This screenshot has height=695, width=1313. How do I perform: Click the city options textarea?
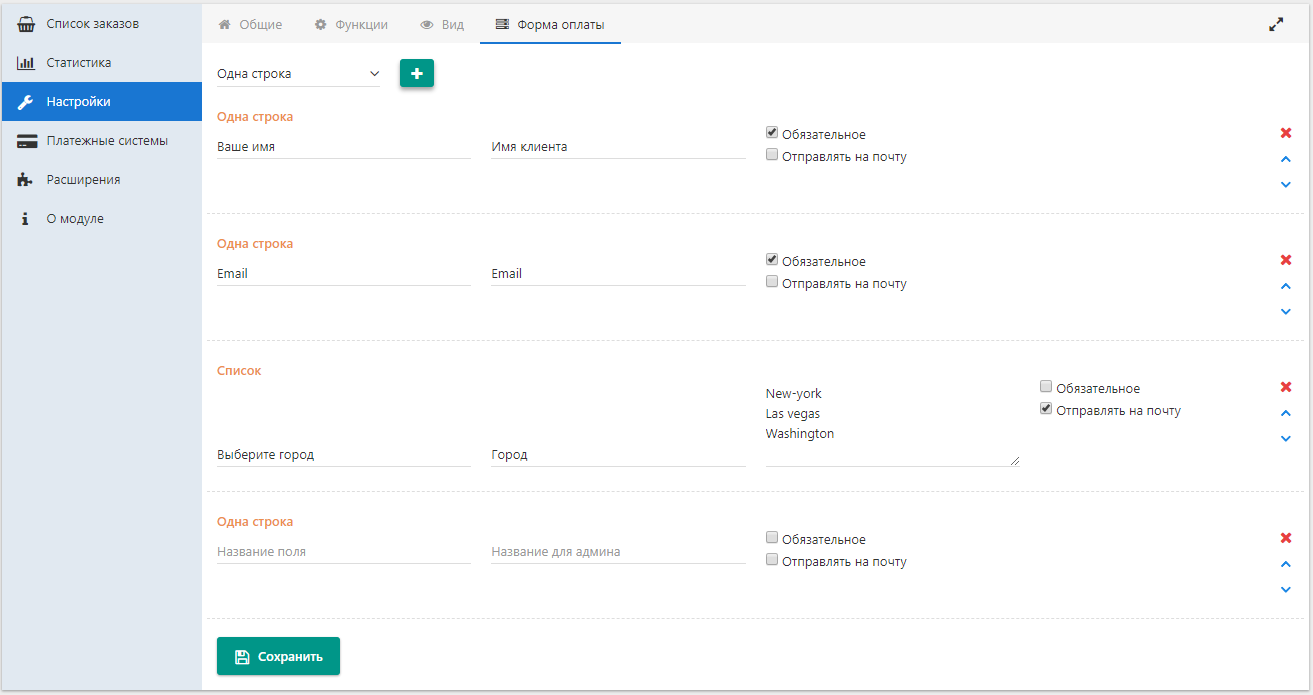(x=891, y=424)
